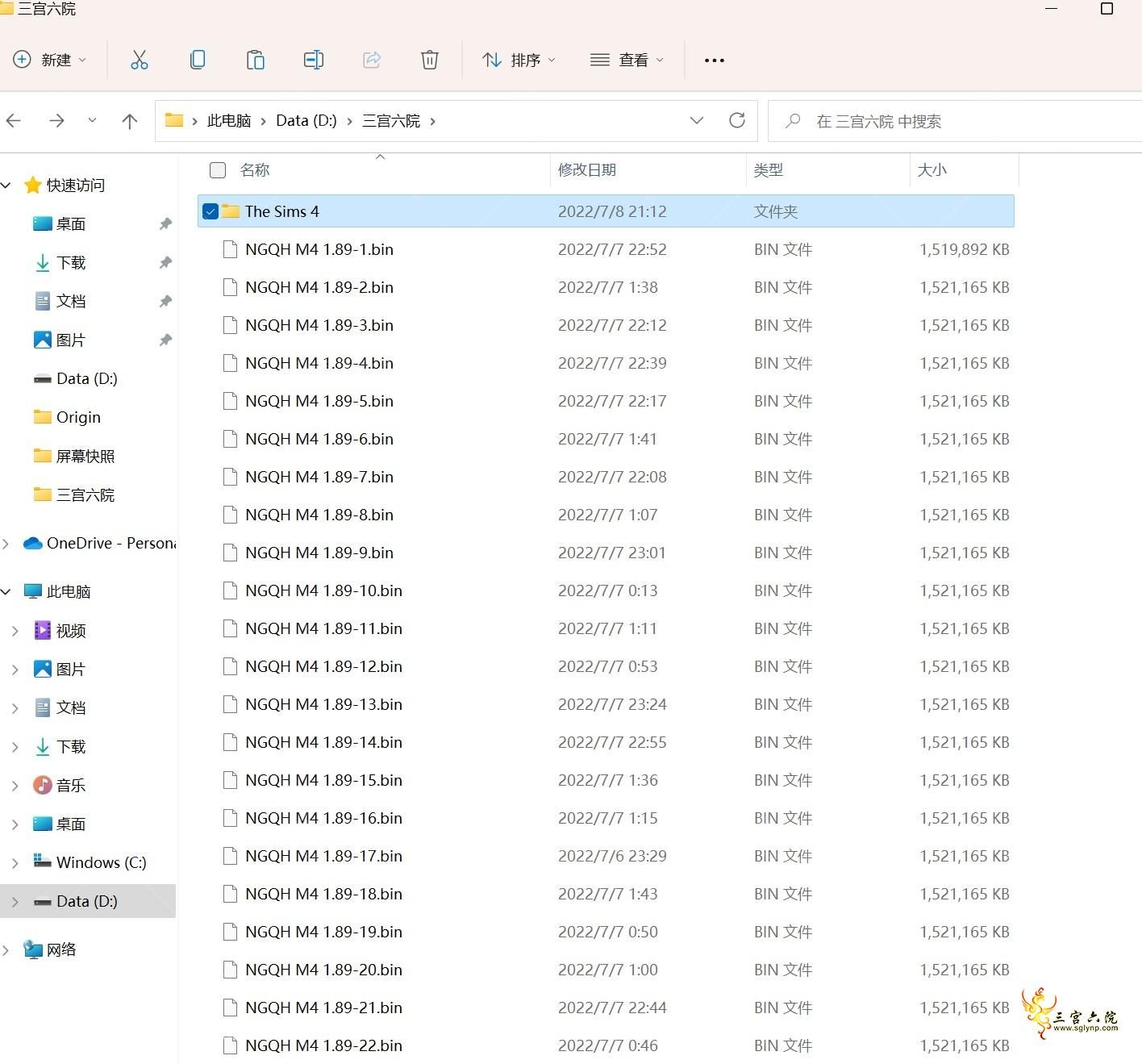The image size is (1142, 1064).
Task: Open the three-dot more options menu
Action: point(715,61)
